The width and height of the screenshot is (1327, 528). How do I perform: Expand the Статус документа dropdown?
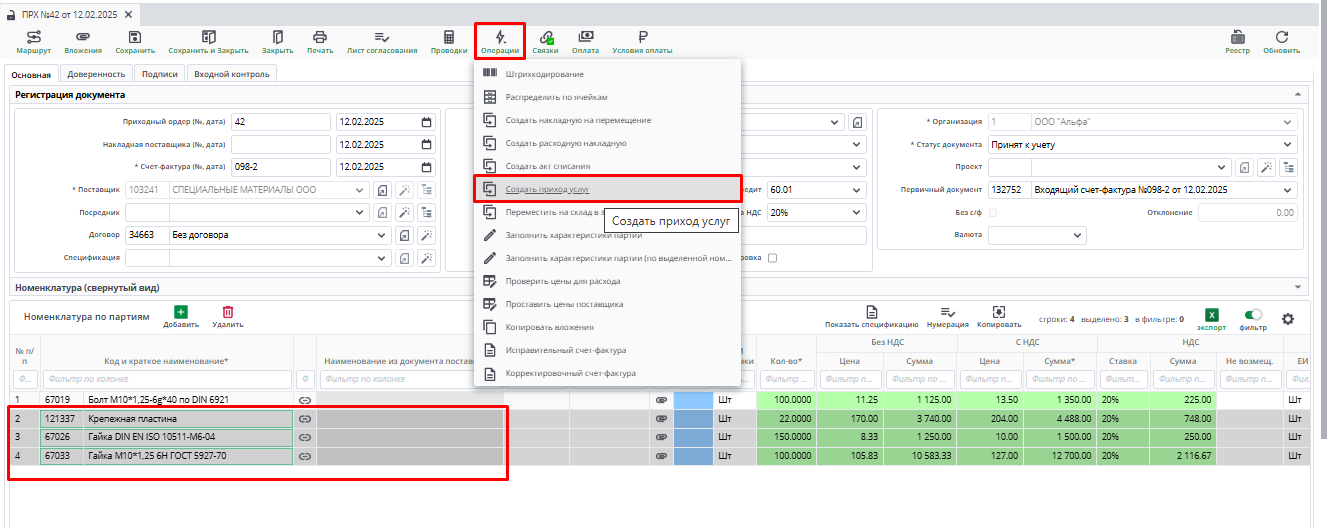(x=1286, y=145)
